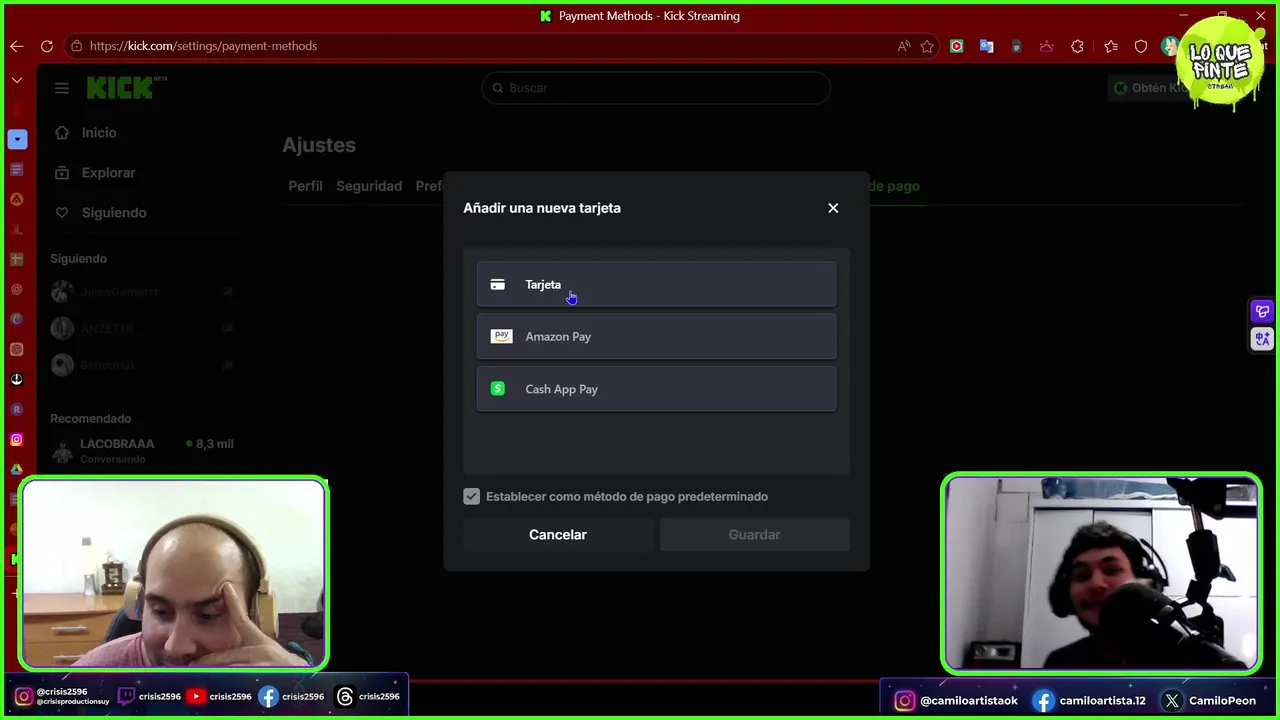
Task: Switch to the purple R-icon tab in sidebar
Action: coord(17,409)
